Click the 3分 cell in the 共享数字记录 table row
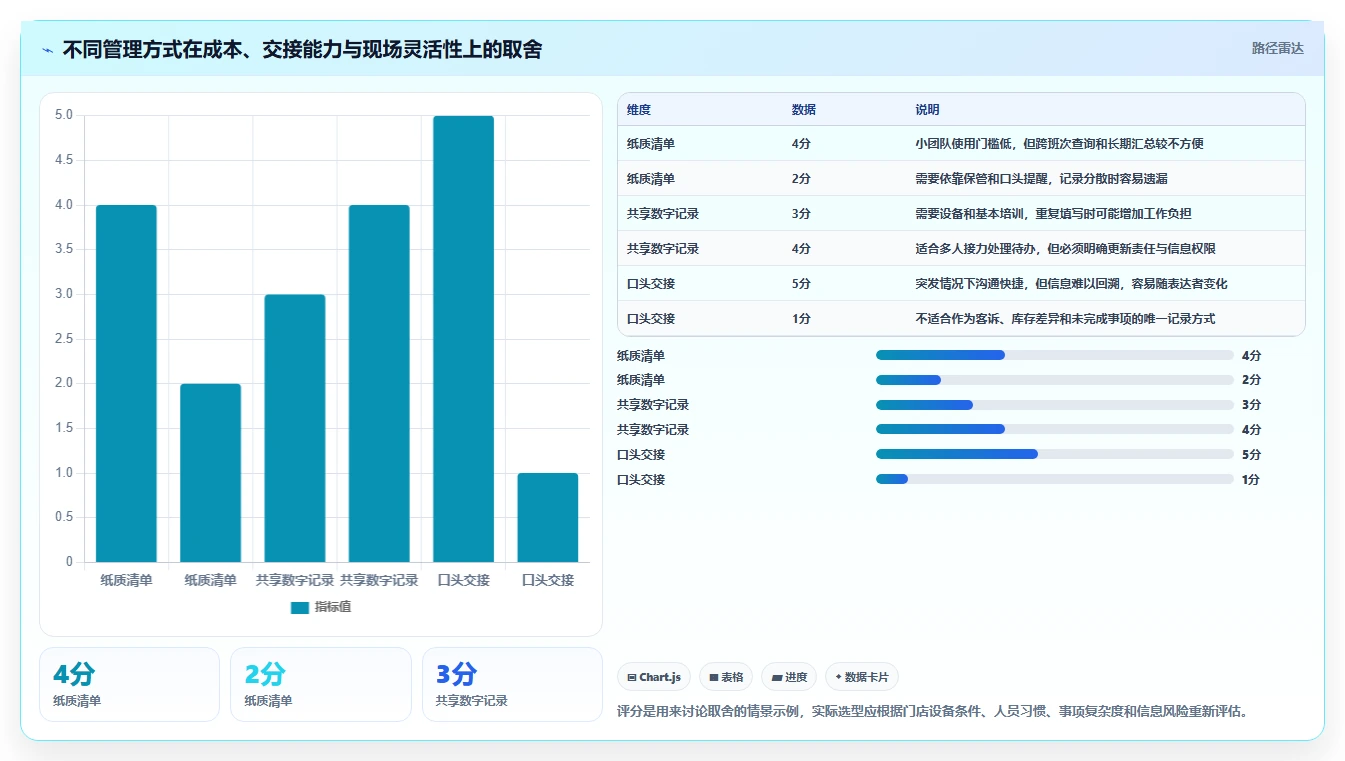The width and height of the screenshot is (1345, 761). [801, 214]
